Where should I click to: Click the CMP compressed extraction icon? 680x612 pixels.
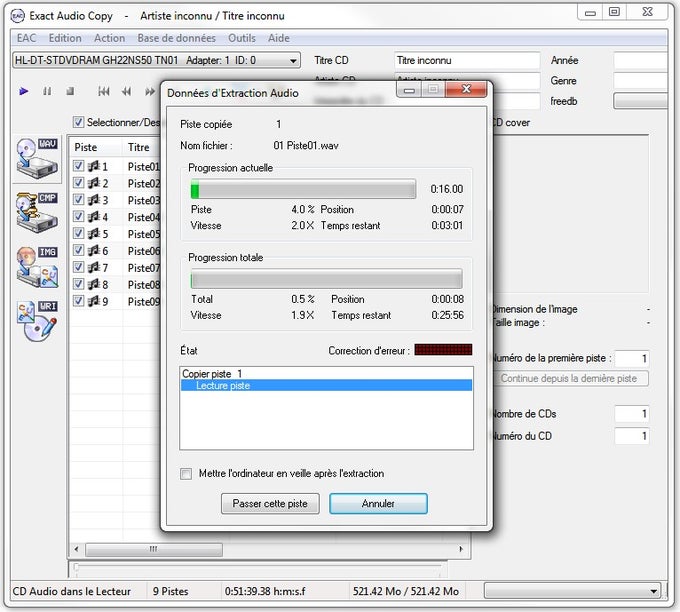tap(37, 213)
